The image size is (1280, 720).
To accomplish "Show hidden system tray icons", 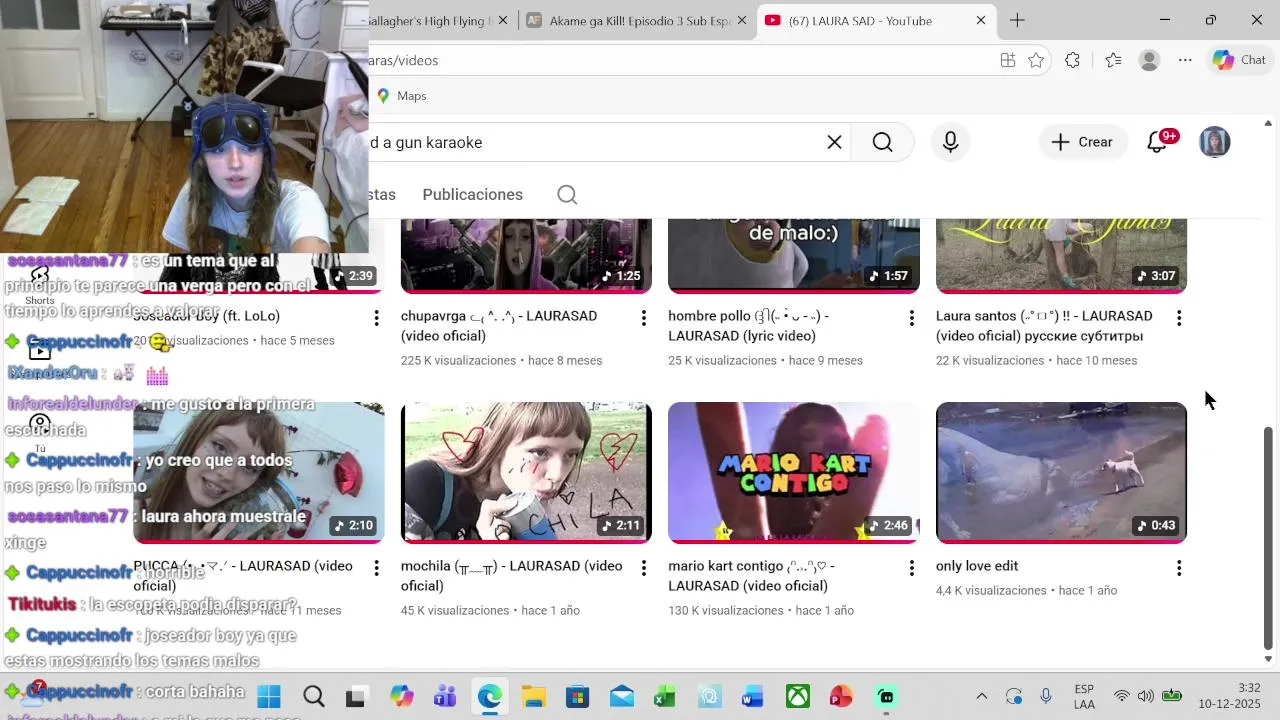I will [x=981, y=696].
